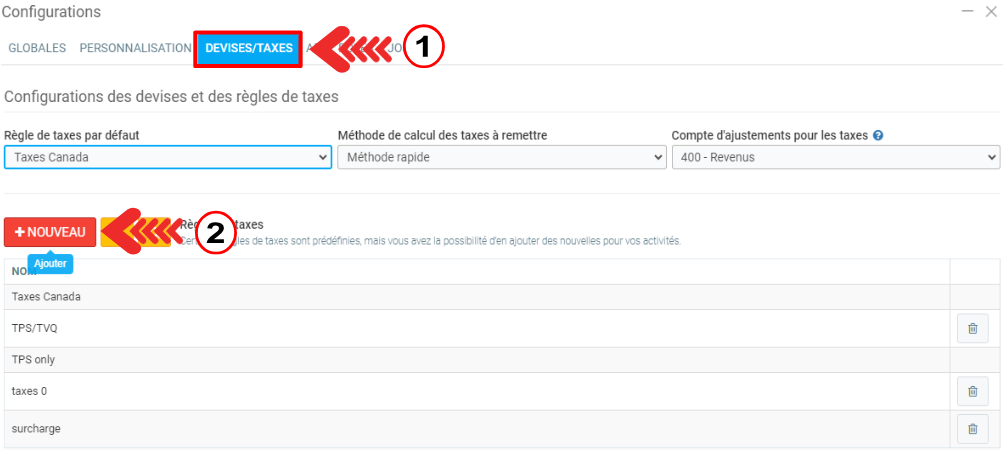The height and width of the screenshot is (450, 1003).
Task: Expand Méthode de calcul des taxes dropdown
Action: pos(501,158)
